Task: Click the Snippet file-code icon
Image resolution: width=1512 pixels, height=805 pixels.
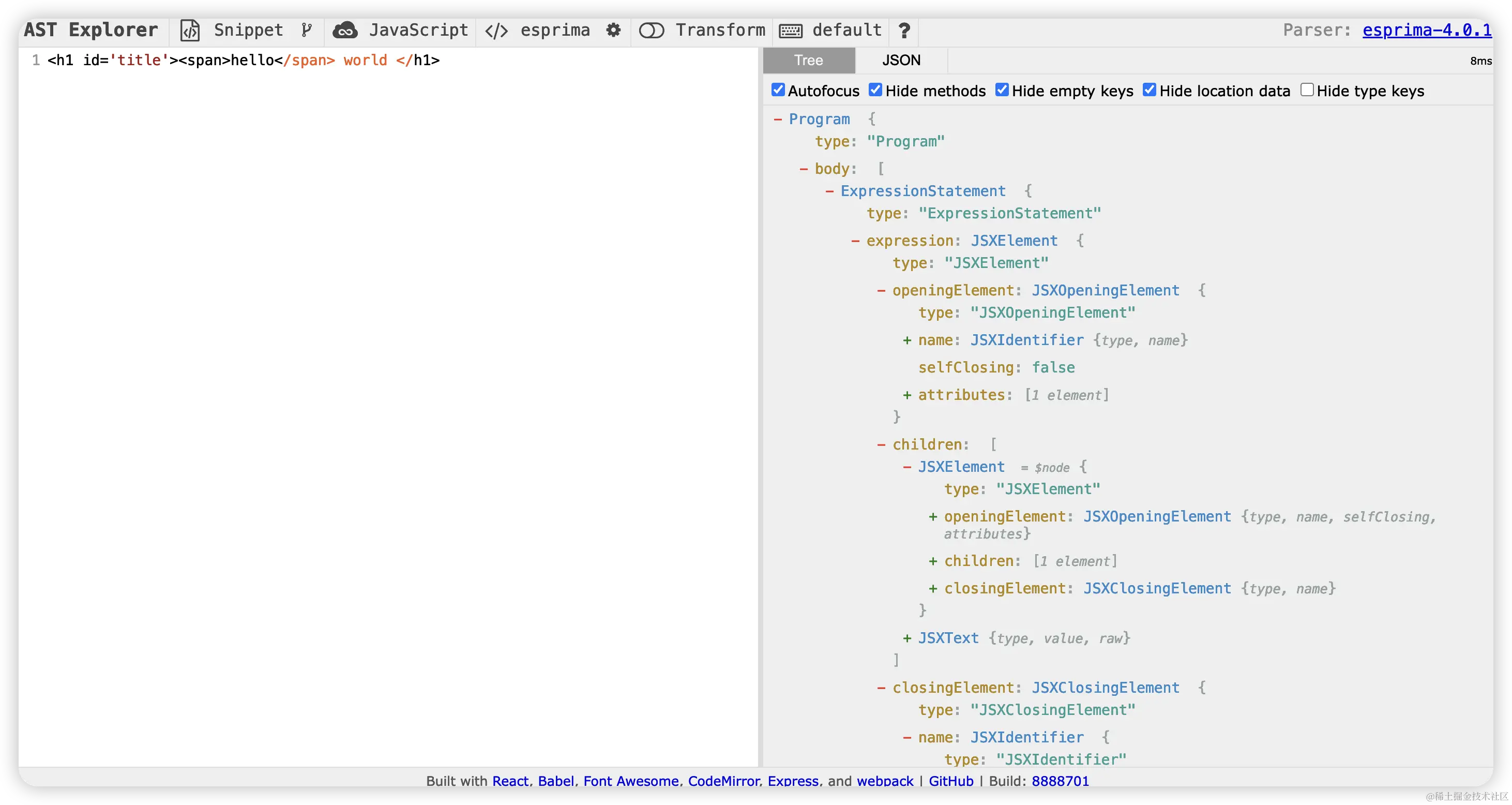Action: pyautogui.click(x=190, y=31)
